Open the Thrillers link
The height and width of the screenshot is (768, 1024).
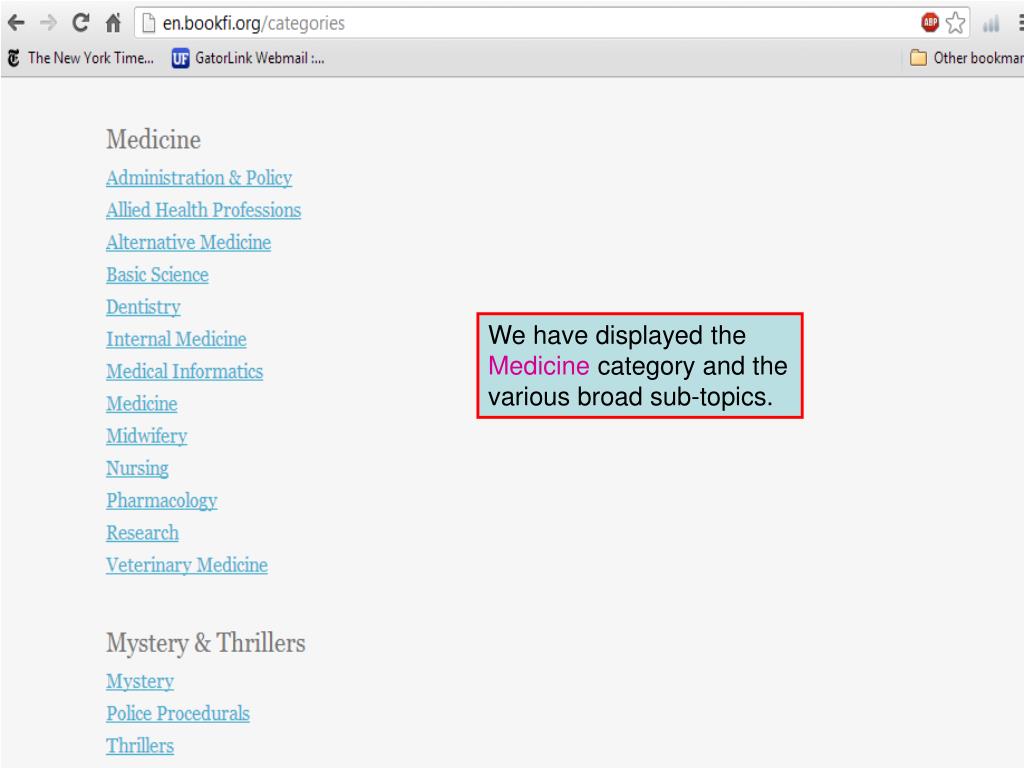point(140,746)
